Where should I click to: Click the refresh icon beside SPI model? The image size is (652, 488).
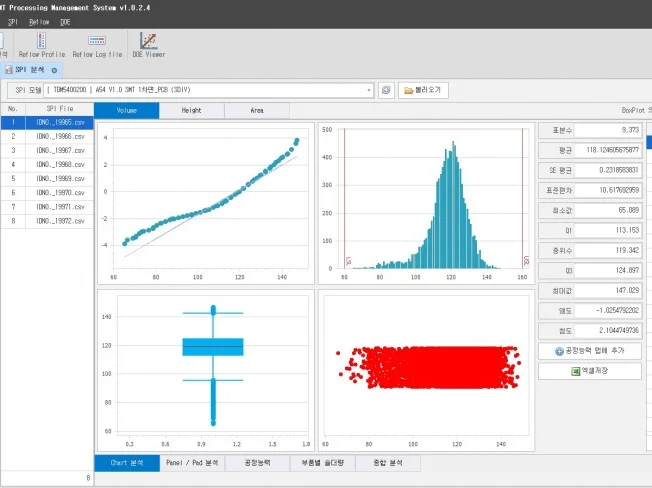tap(385, 90)
